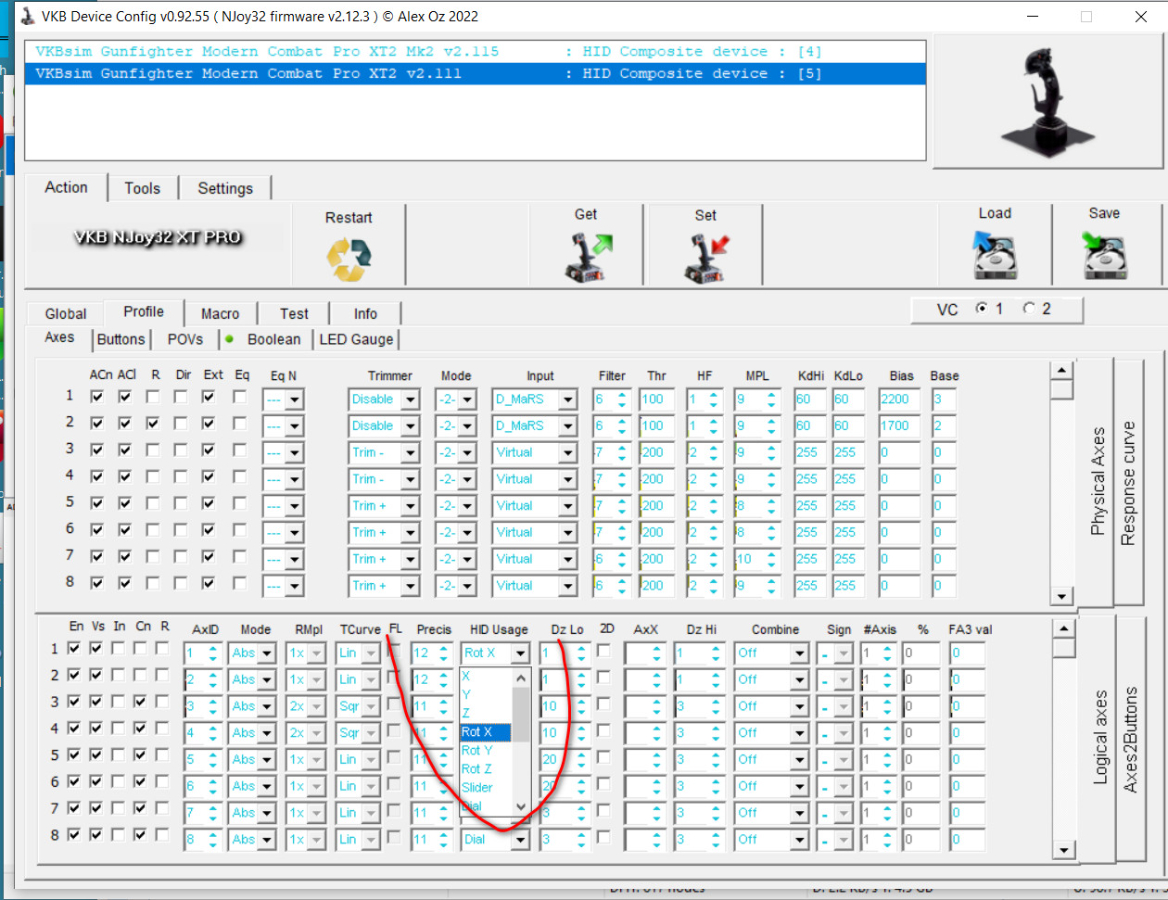Click the Save hard drive icon
This screenshot has width=1168, height=900.
[x=1104, y=256]
